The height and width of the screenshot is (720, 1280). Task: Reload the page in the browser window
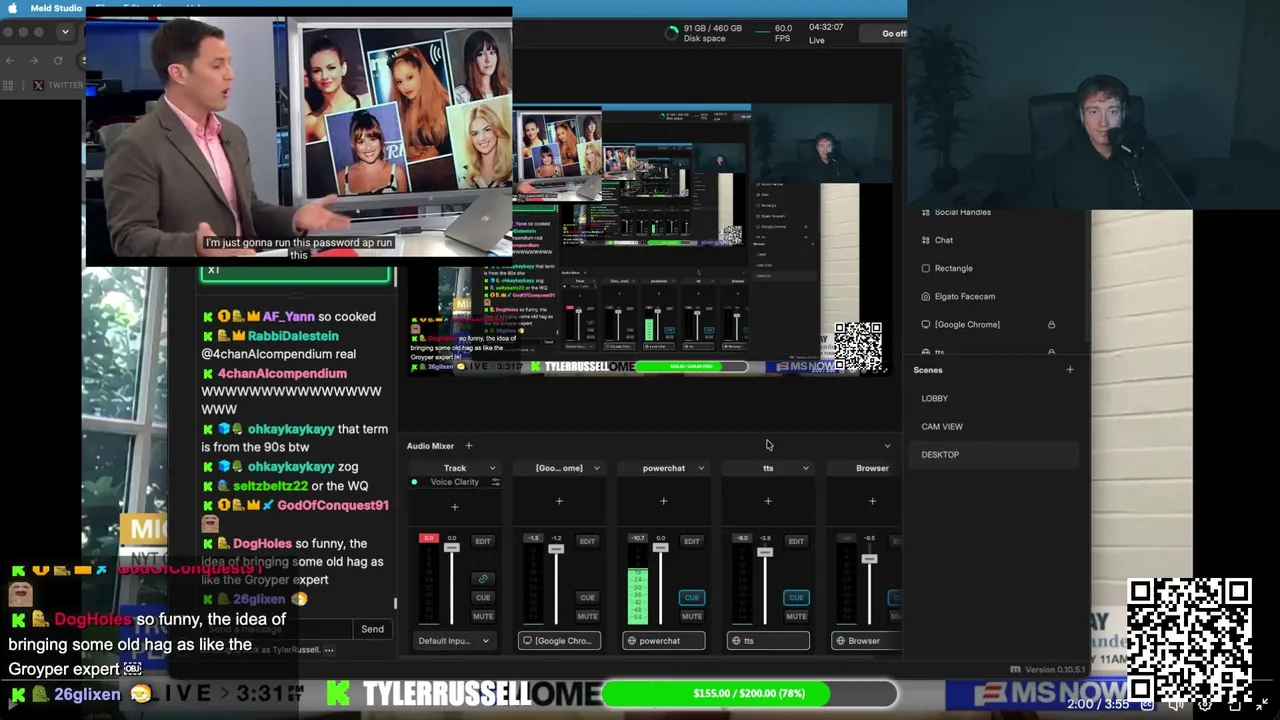click(x=58, y=60)
